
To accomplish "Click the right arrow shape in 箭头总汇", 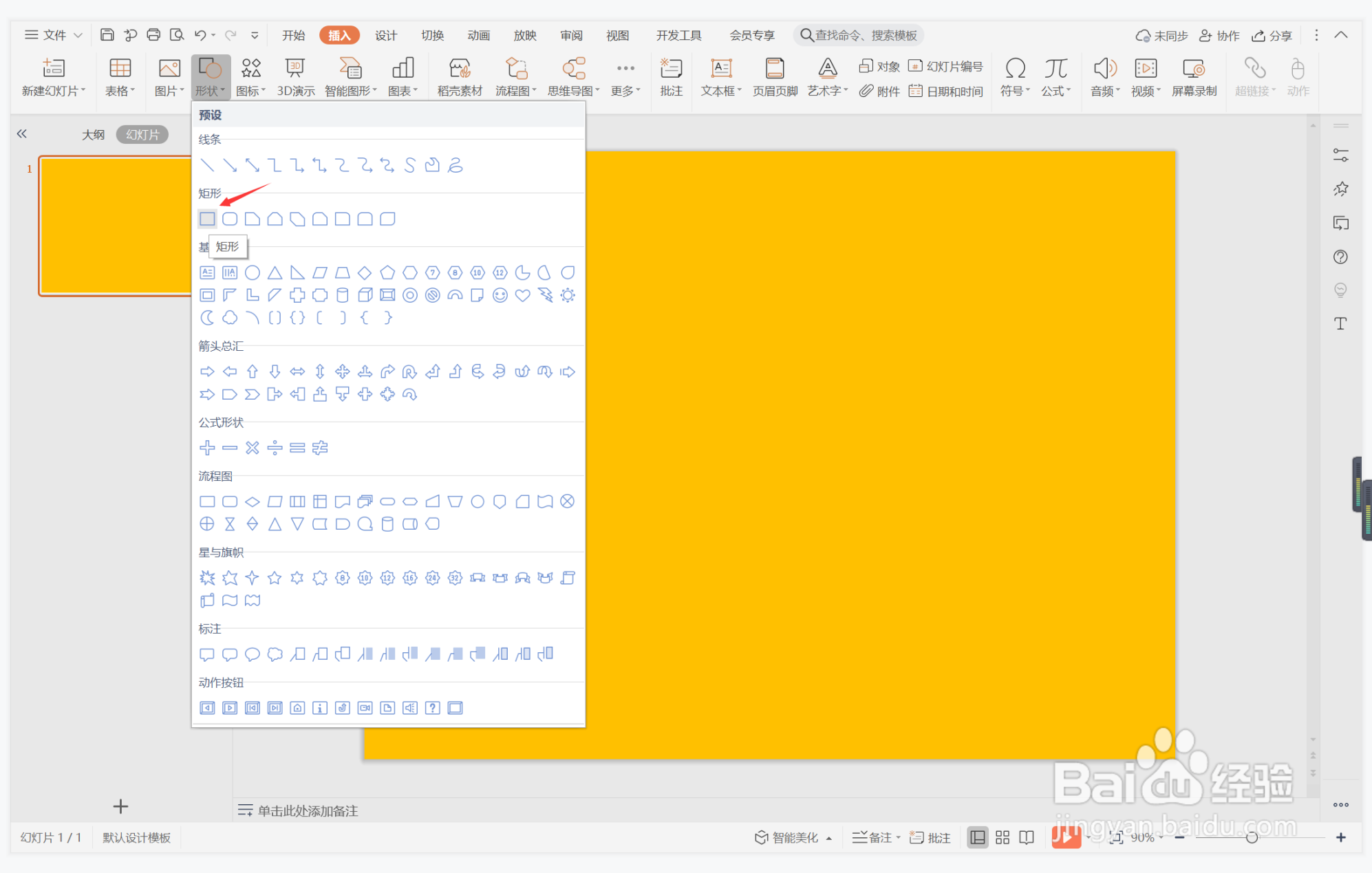I will click(207, 371).
